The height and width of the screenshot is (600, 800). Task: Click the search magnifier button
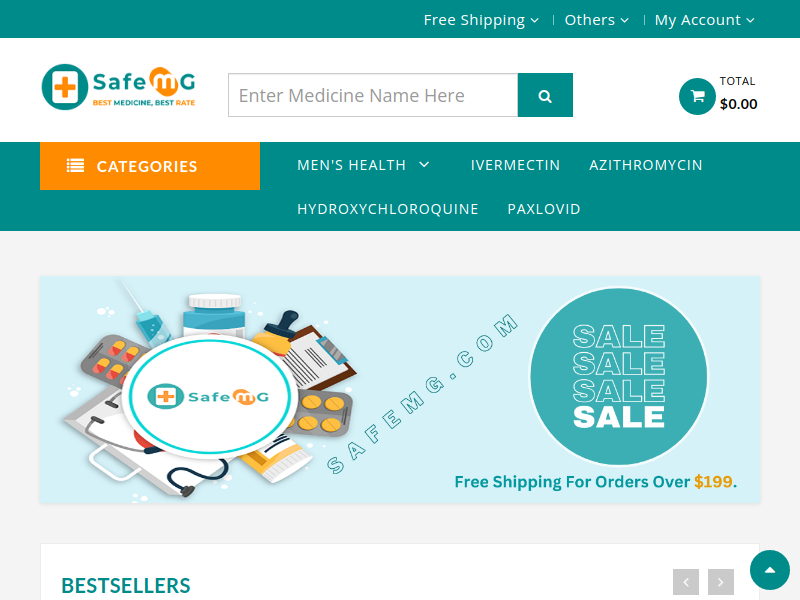click(x=545, y=95)
